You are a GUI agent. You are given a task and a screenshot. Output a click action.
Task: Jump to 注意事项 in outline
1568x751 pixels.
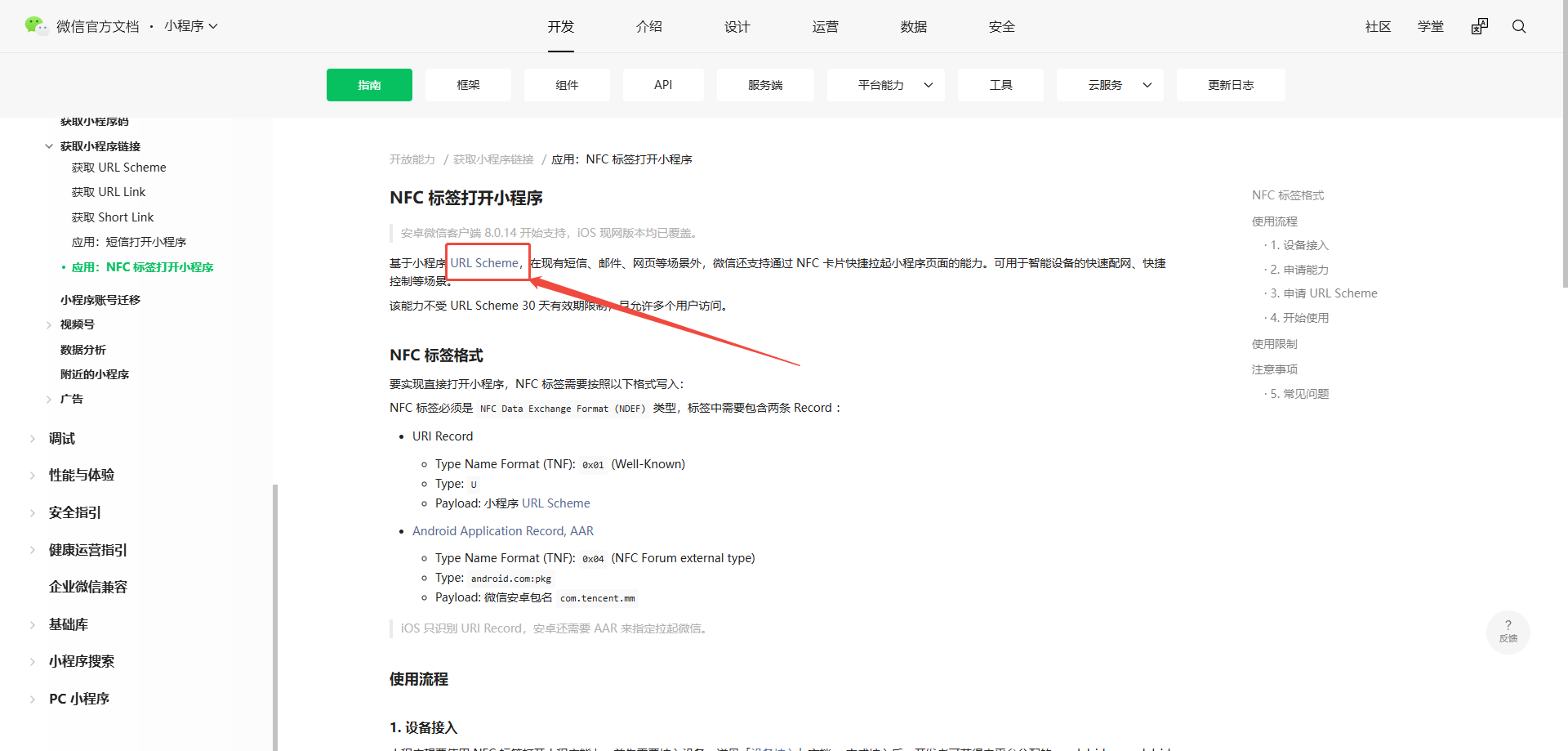click(1275, 369)
